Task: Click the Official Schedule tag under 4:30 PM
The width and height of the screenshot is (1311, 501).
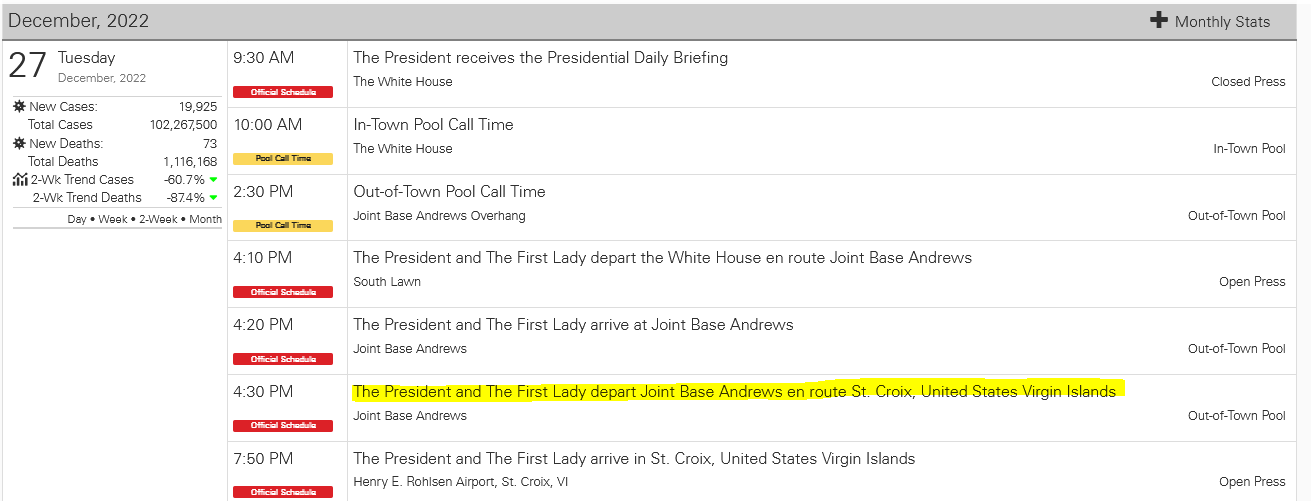Action: click(283, 425)
